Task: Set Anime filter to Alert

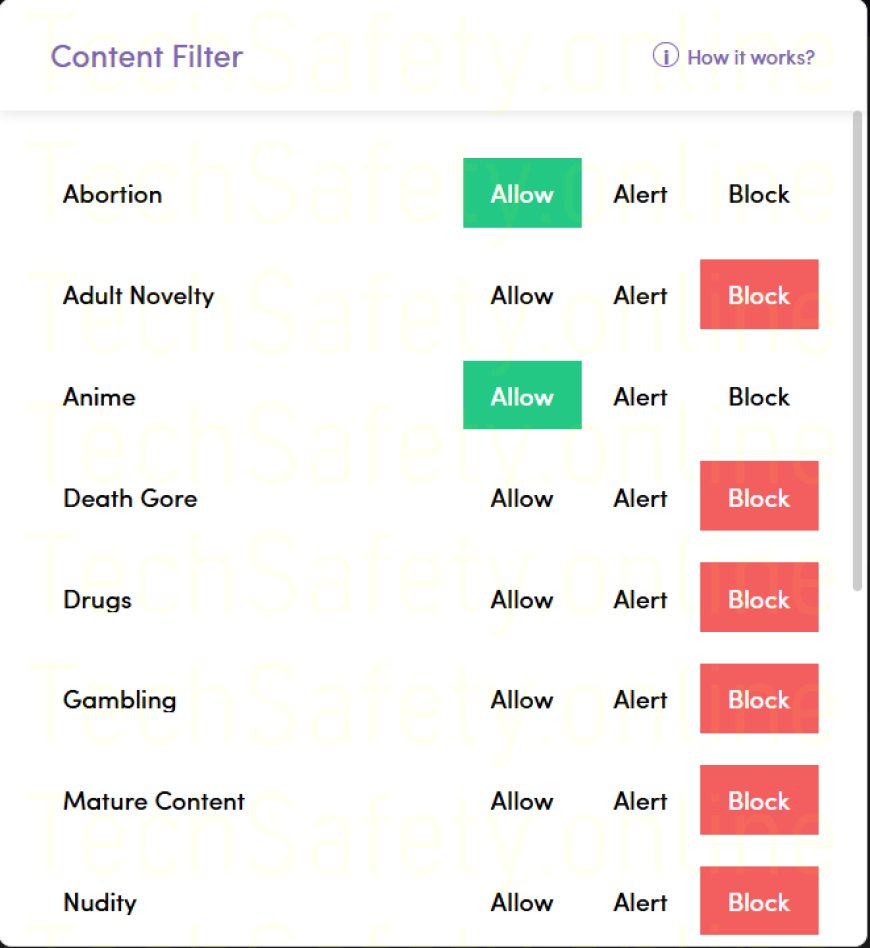Action: pos(640,397)
